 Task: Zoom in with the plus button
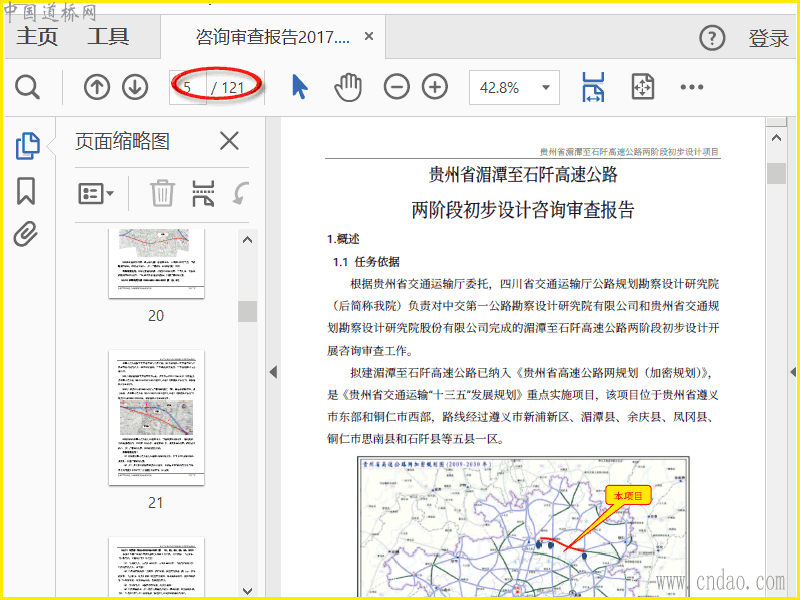point(434,88)
